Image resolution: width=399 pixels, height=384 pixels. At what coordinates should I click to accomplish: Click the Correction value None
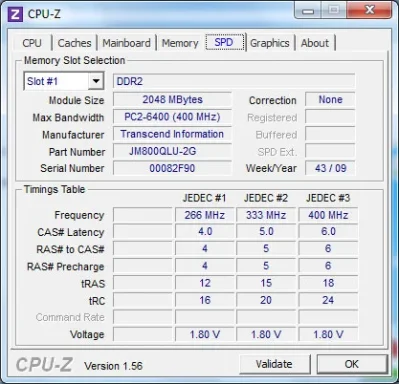click(330, 100)
